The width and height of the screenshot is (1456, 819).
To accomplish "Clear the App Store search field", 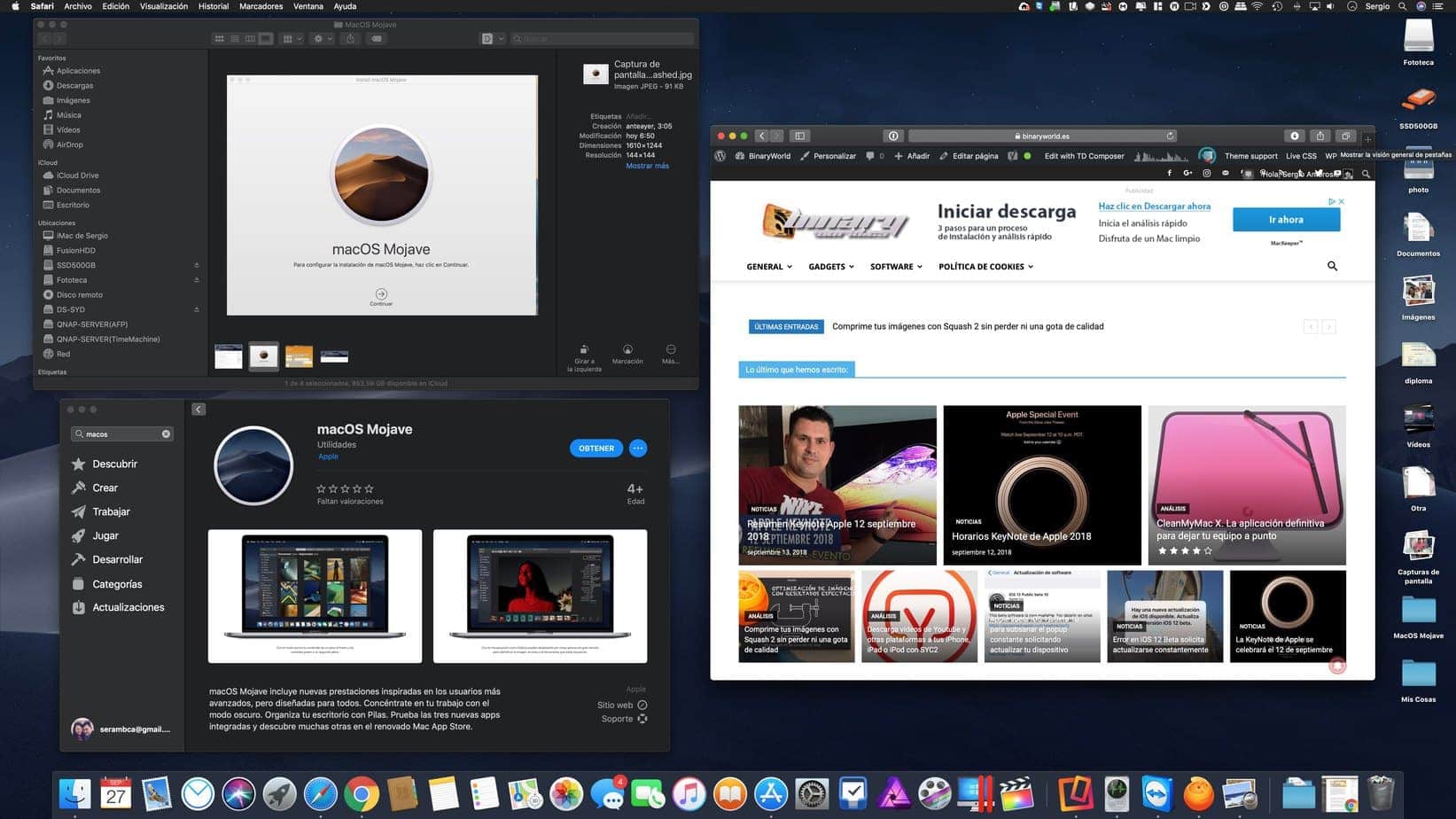I will (166, 434).
